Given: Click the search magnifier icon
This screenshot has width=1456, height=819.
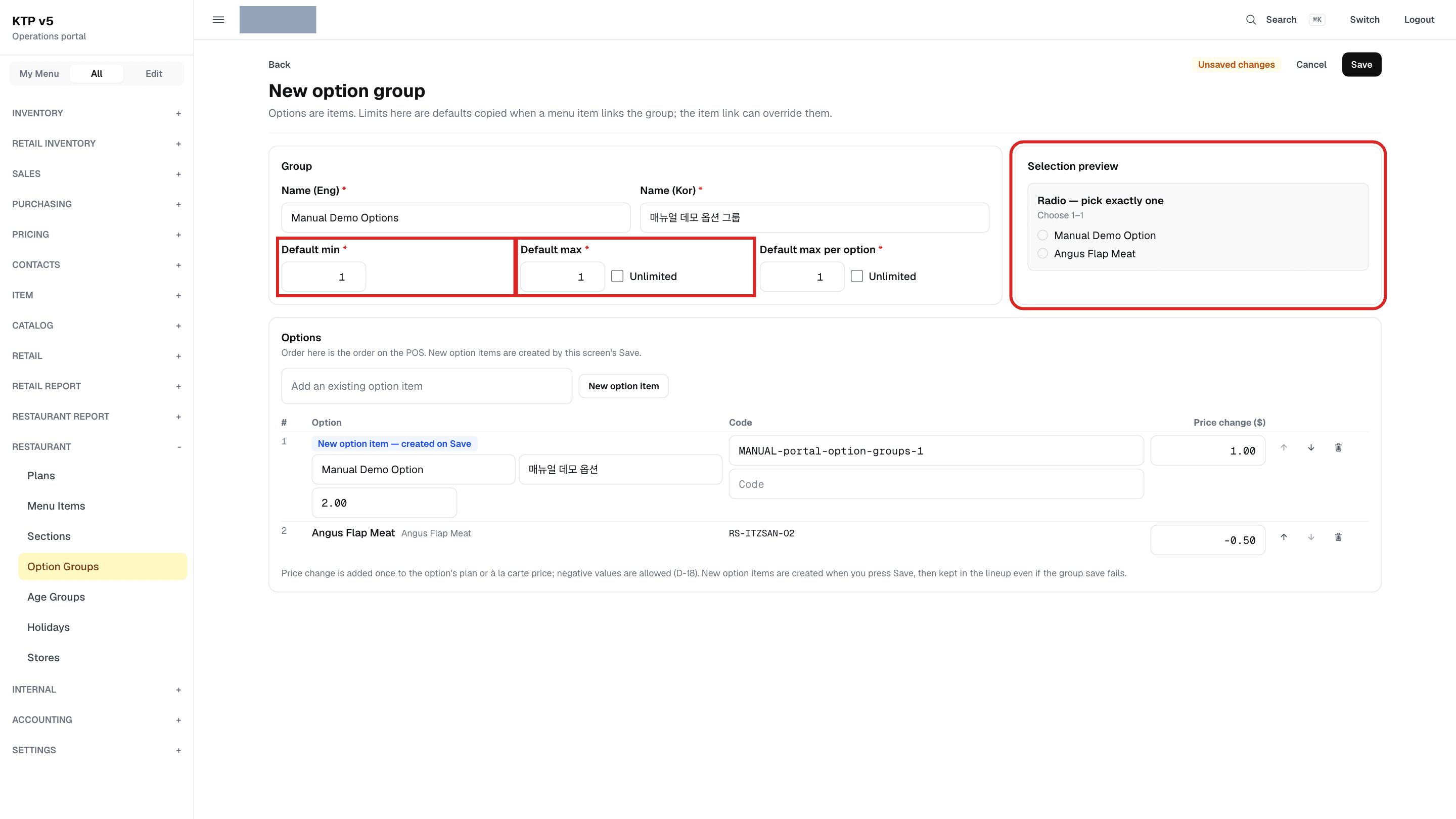Looking at the screenshot, I should [x=1251, y=20].
